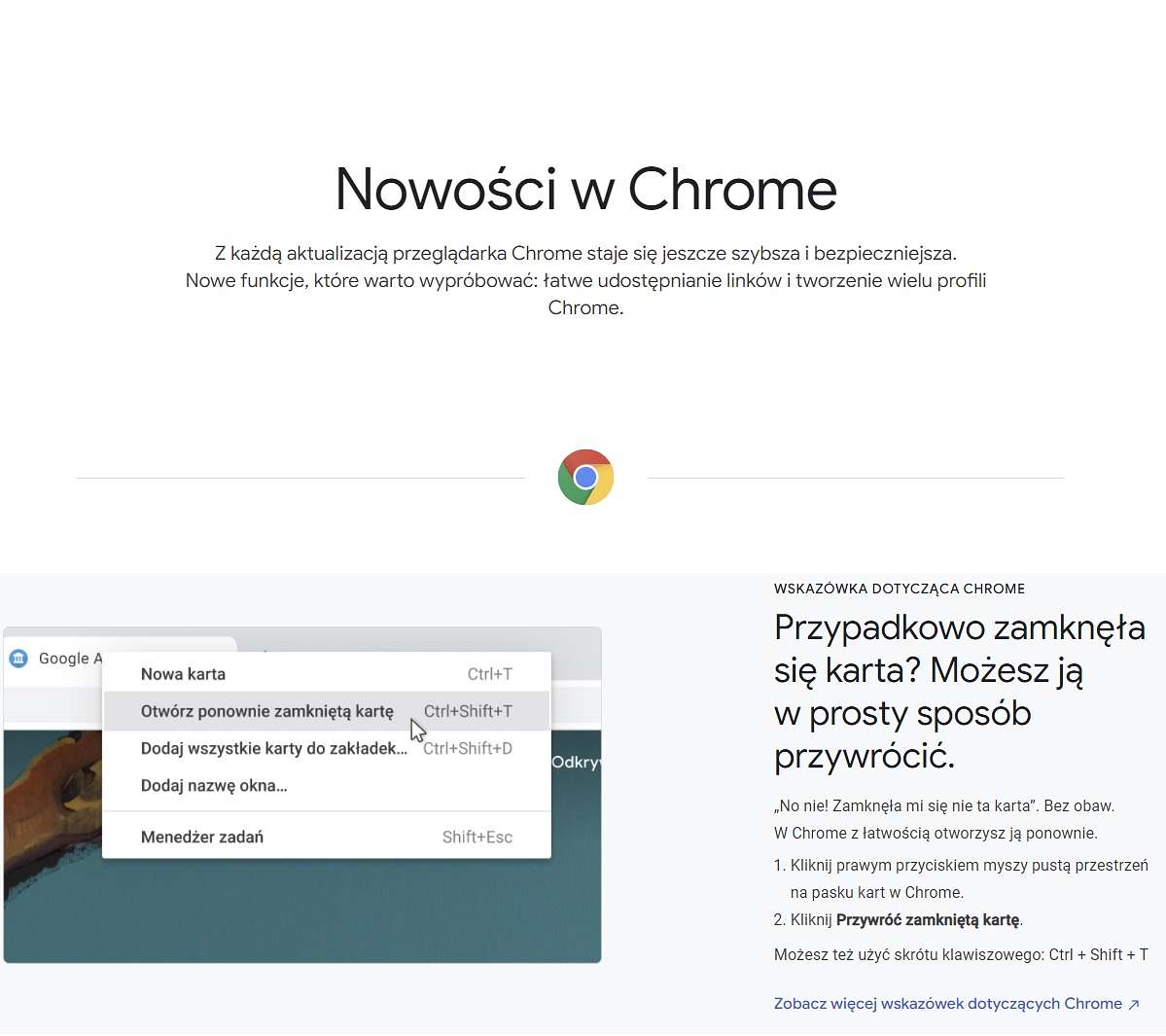This screenshot has width=1166, height=1036.
Task: Select Dodaj wszystkie karty do zakładek… entry
Action: click(x=327, y=748)
